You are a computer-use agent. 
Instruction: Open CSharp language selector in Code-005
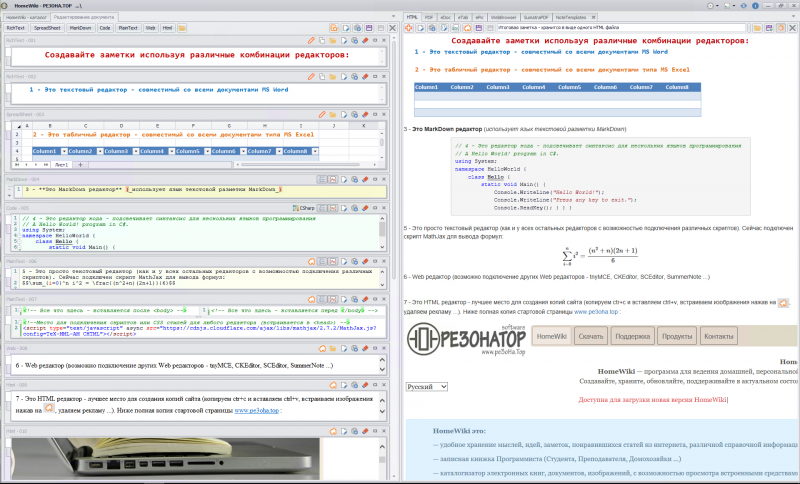[x=304, y=208]
